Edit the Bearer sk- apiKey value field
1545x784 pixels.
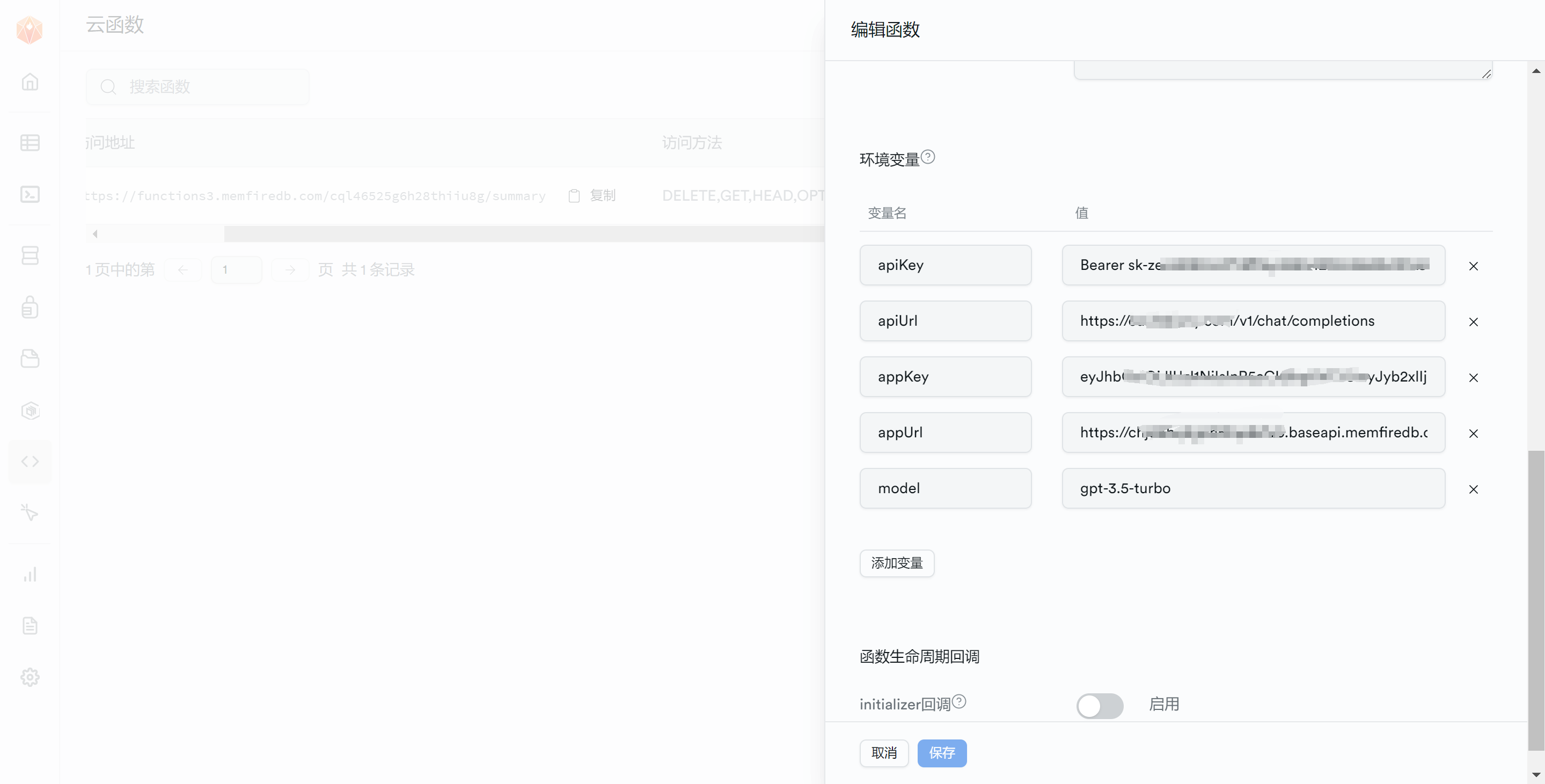(x=1253, y=265)
